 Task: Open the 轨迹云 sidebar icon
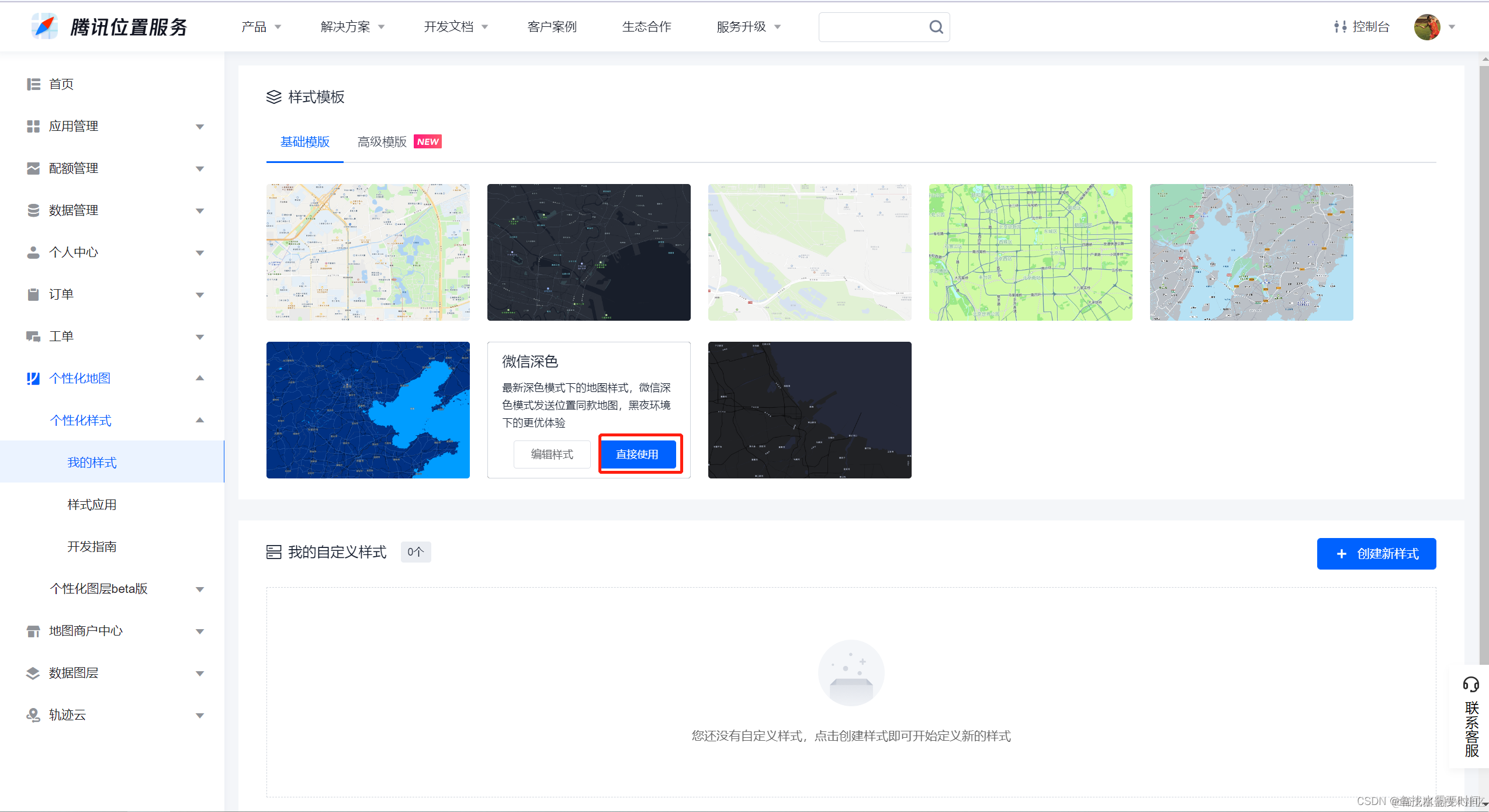(33, 715)
